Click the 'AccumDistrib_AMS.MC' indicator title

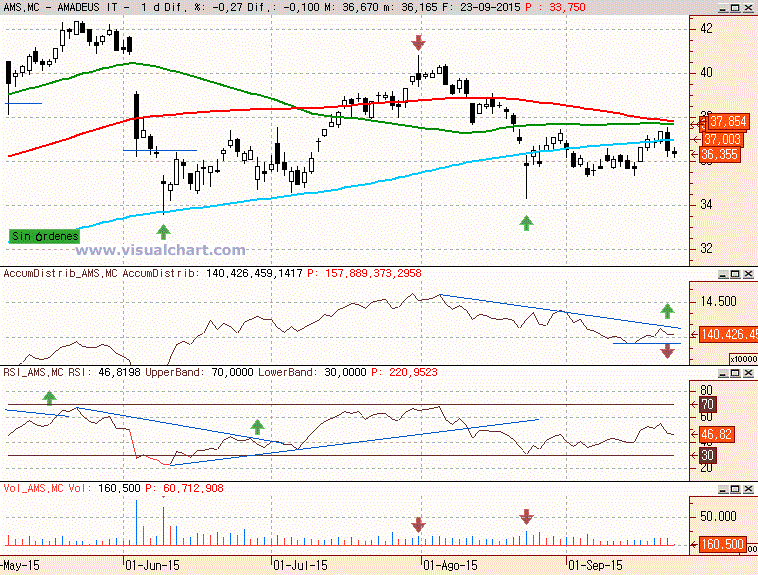tap(60, 273)
